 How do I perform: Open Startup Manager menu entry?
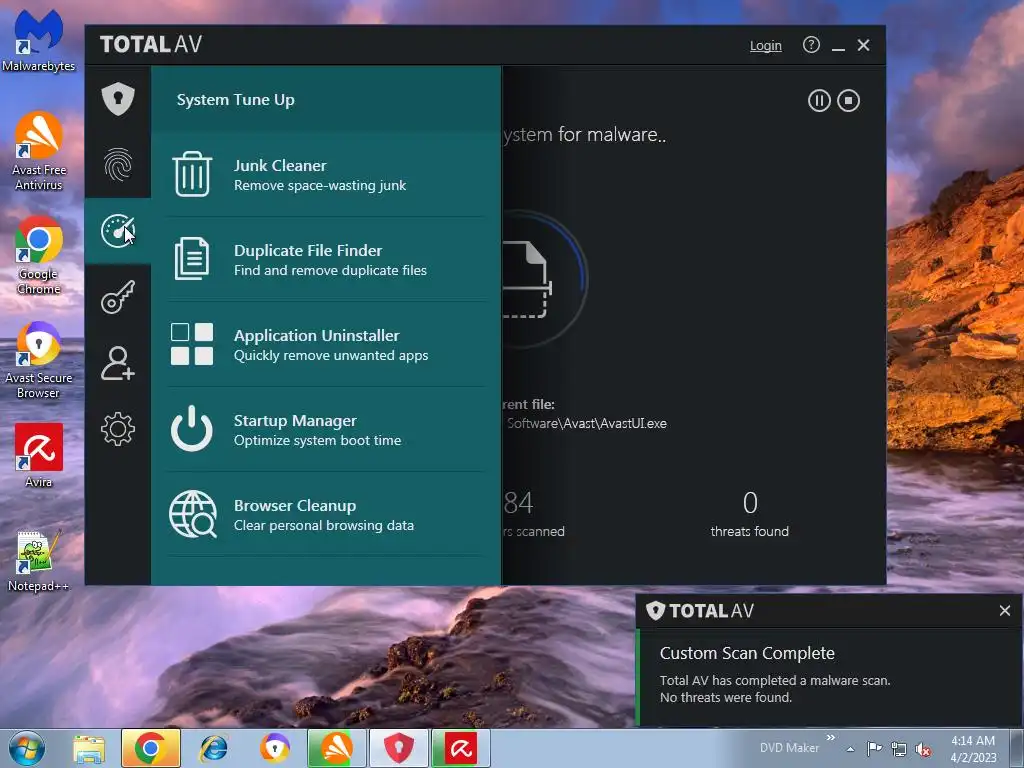326,429
